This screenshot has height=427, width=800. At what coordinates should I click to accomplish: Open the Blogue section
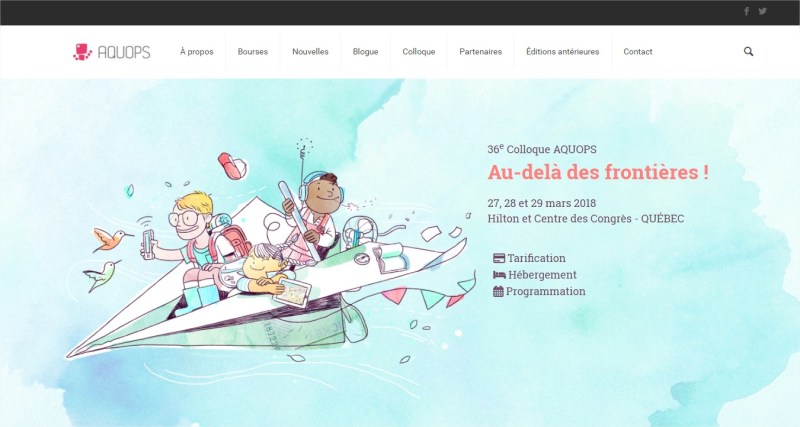click(365, 52)
